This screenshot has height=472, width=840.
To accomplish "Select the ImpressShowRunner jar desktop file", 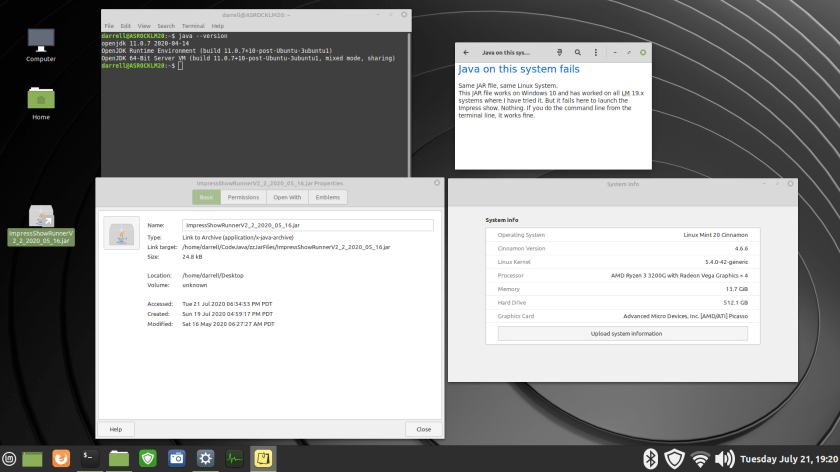I will pos(41,225).
